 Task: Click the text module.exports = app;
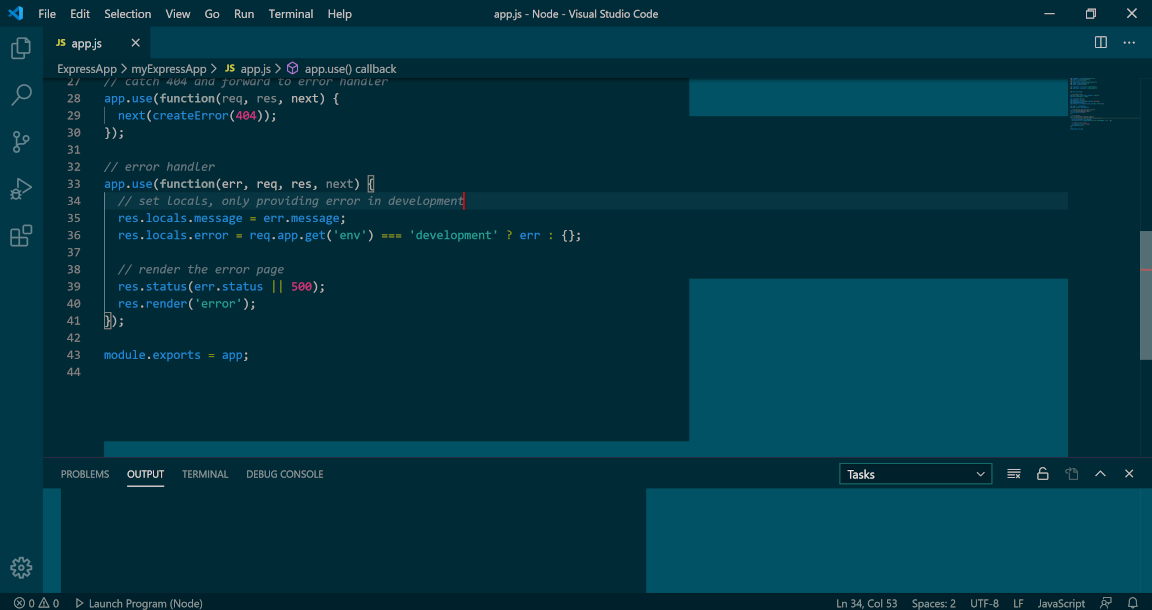(176, 355)
